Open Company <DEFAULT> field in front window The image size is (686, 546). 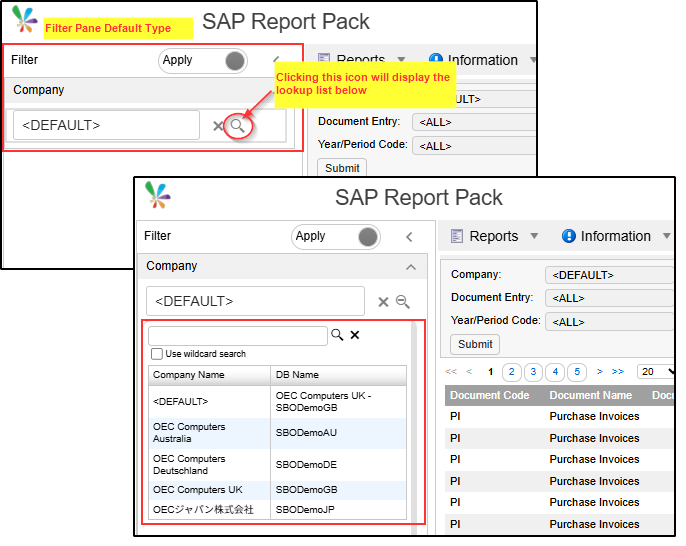coord(609,275)
